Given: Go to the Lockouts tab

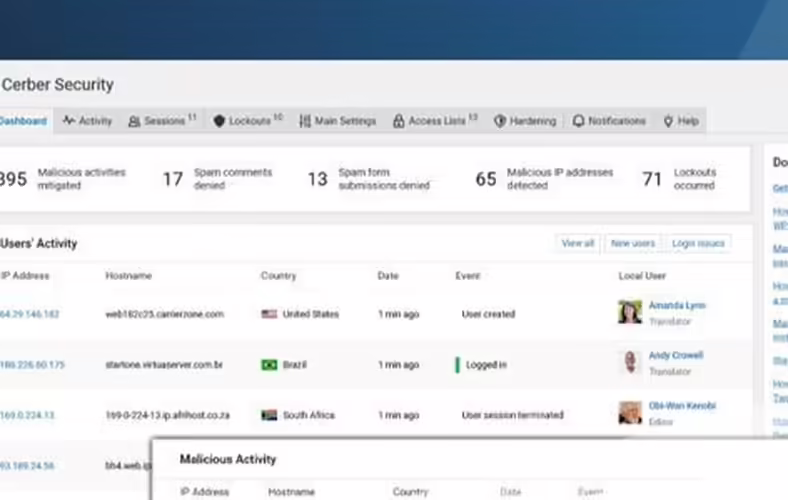Looking at the screenshot, I should point(248,121).
